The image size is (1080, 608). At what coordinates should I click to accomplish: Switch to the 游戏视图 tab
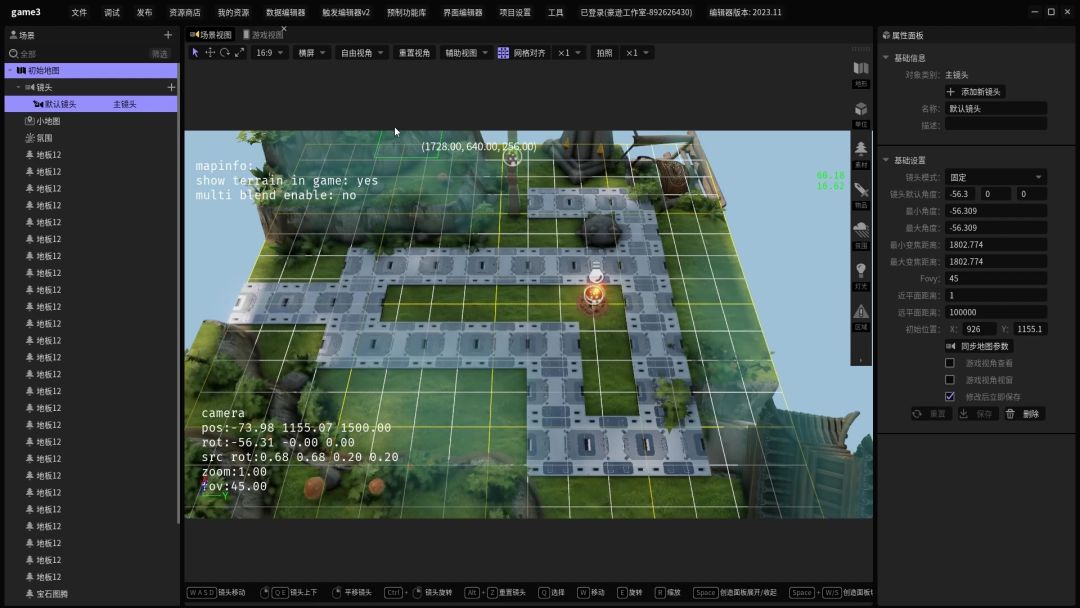point(266,35)
